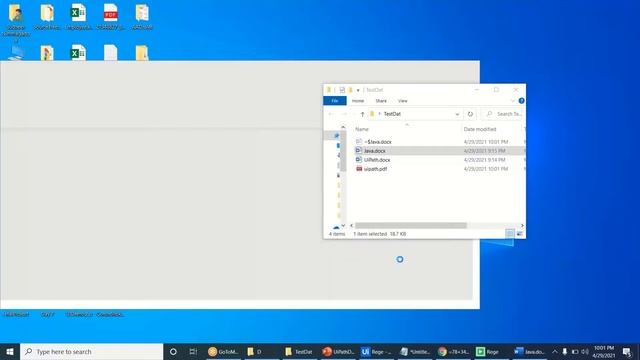Screen dimensions: 640x360
Task: Click the volume tray icon
Action: click(585, 351)
